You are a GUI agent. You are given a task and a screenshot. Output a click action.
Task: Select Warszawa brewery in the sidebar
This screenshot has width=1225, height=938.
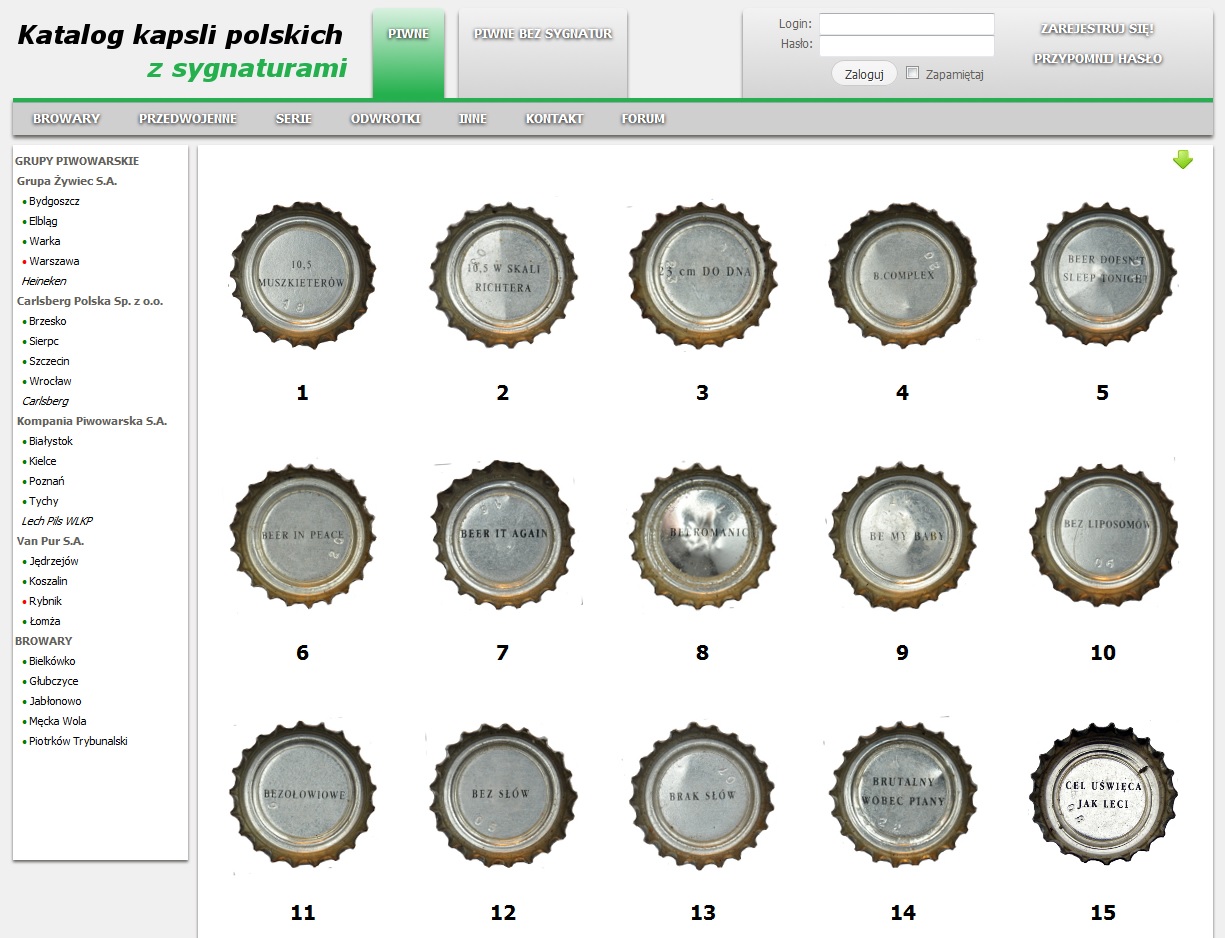(x=54, y=261)
